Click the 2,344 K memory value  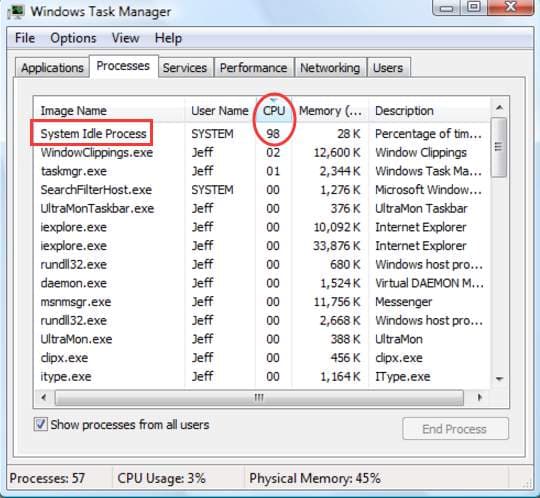click(340, 171)
